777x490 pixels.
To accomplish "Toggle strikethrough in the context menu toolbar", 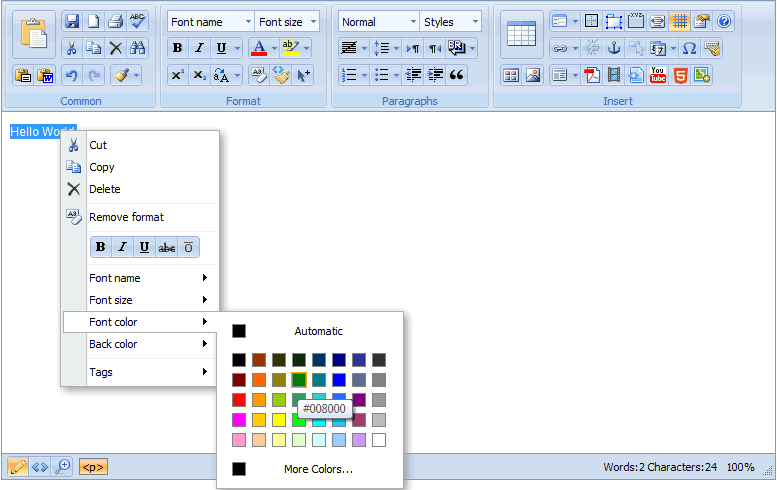I will coord(166,247).
